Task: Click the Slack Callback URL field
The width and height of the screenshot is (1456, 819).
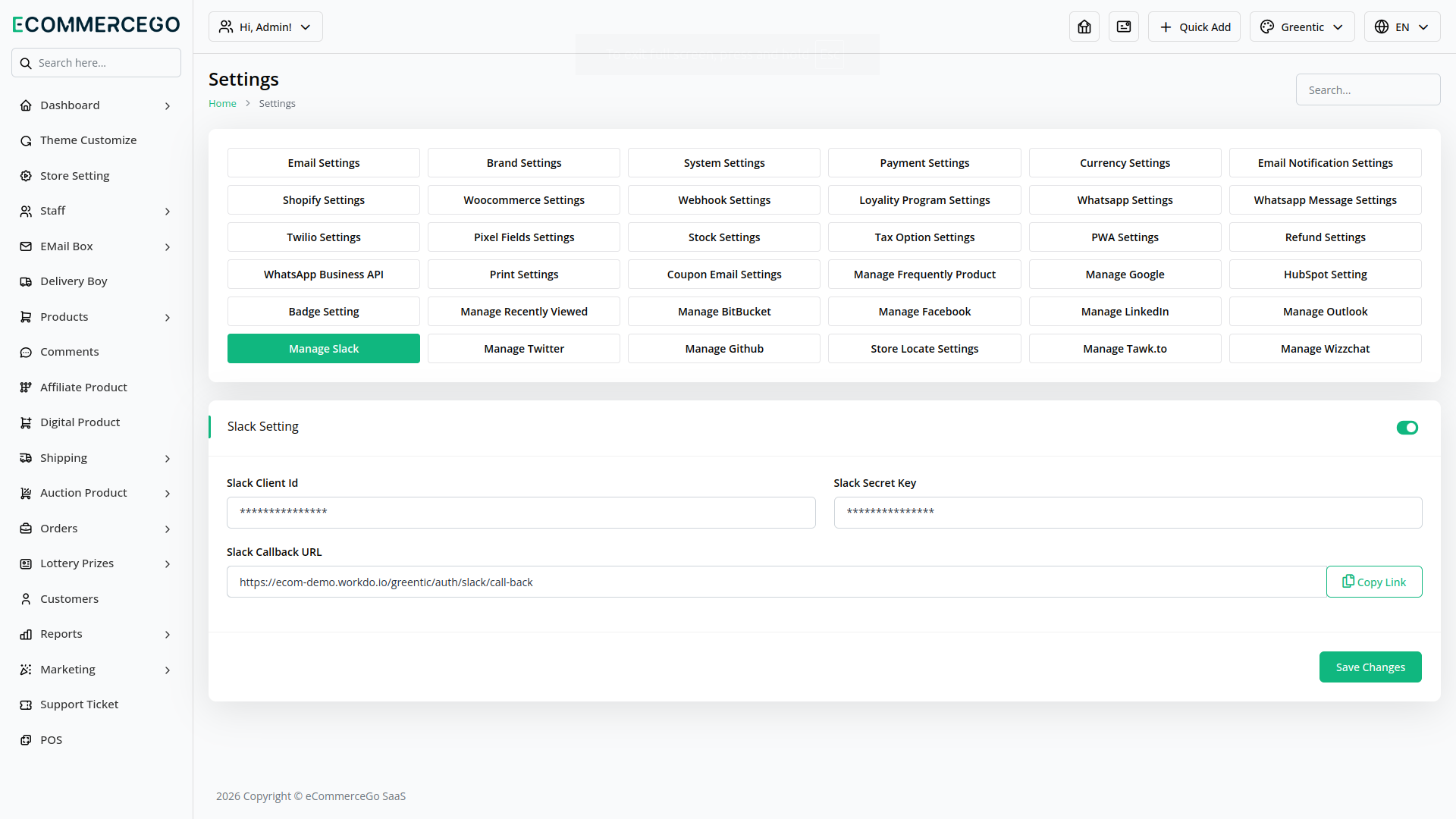Action: point(777,582)
